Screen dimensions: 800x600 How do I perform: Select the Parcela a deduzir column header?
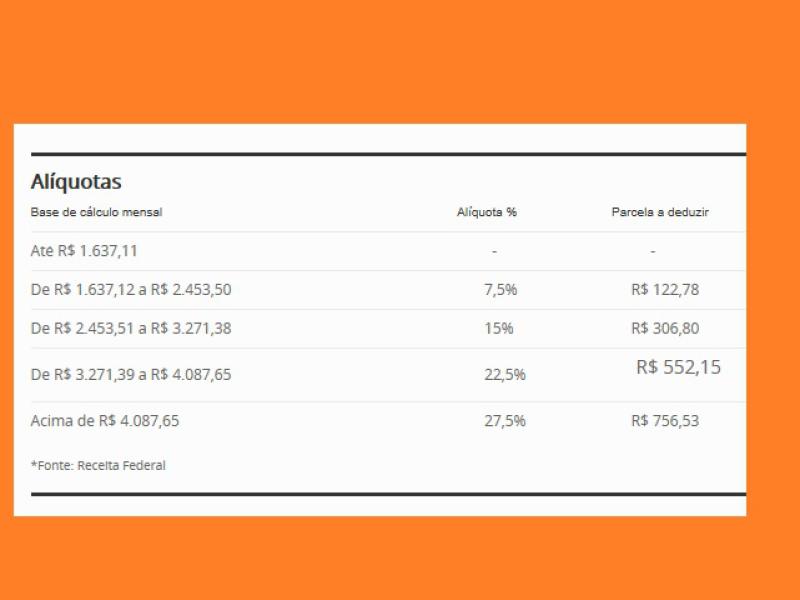[x=660, y=212]
